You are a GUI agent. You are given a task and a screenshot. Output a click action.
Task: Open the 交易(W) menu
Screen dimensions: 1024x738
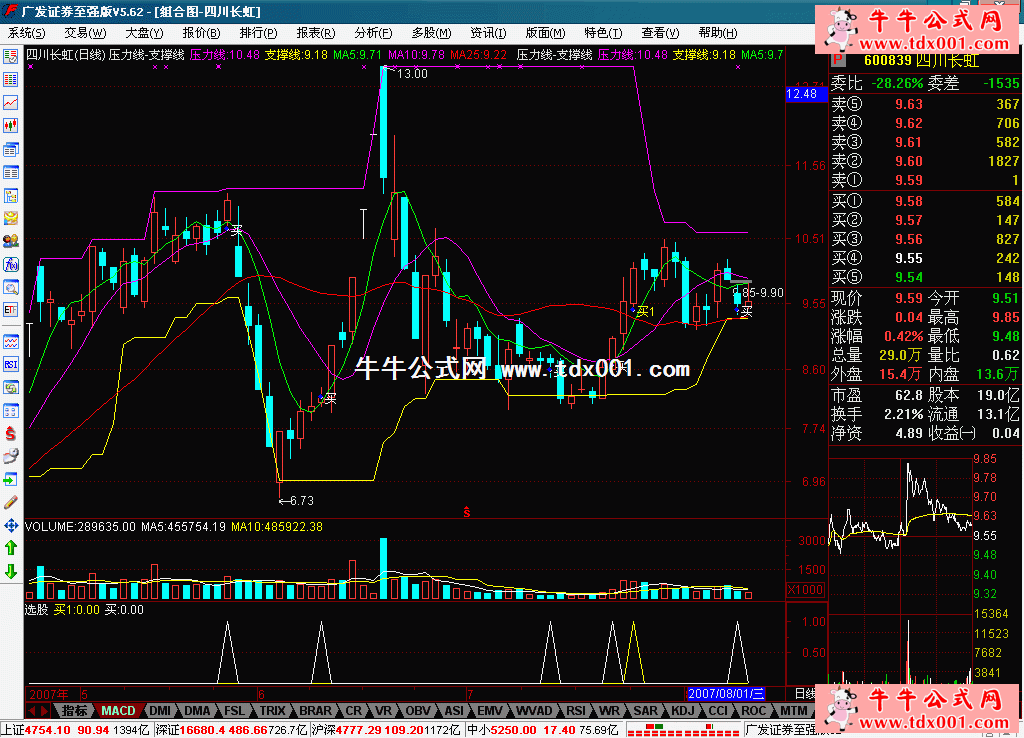pyautogui.click(x=85, y=33)
